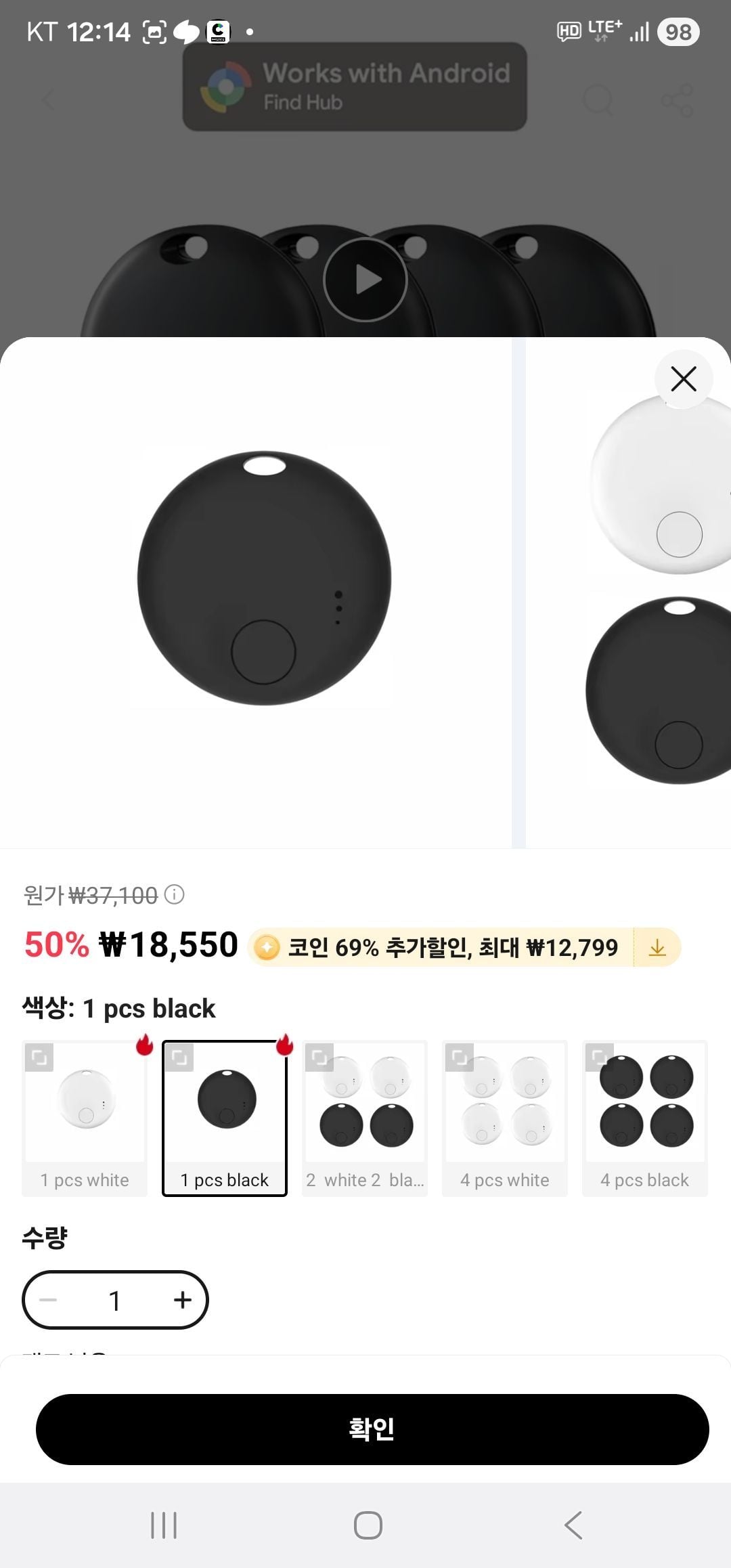Tap the coin discount download arrow
Image resolution: width=731 pixels, height=1568 pixels.
[657, 948]
